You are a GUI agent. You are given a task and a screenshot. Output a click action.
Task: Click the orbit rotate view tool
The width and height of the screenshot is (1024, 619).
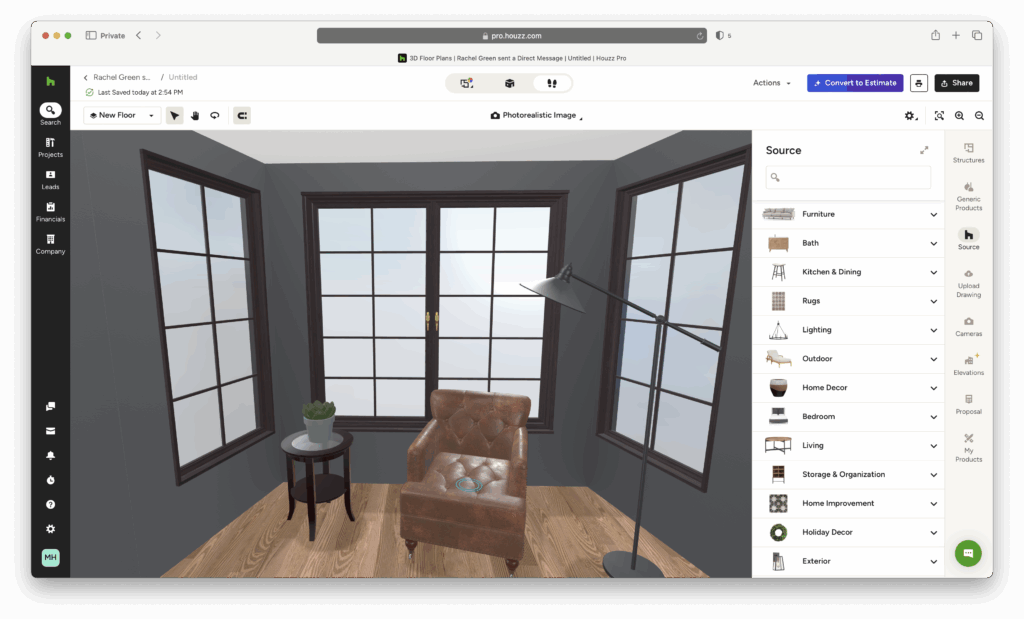pyautogui.click(x=214, y=115)
